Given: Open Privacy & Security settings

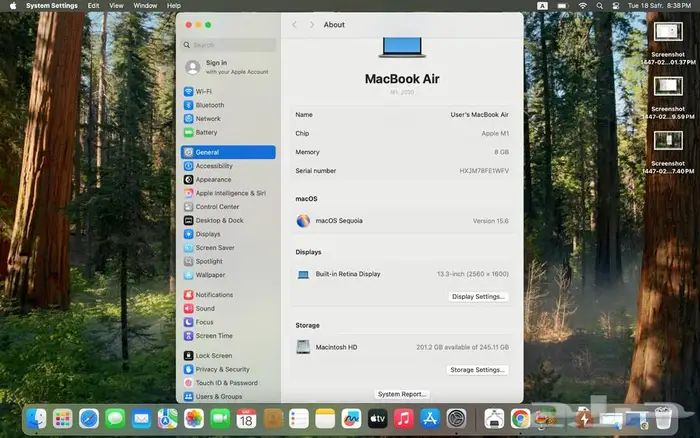Looking at the screenshot, I should click(228, 369).
